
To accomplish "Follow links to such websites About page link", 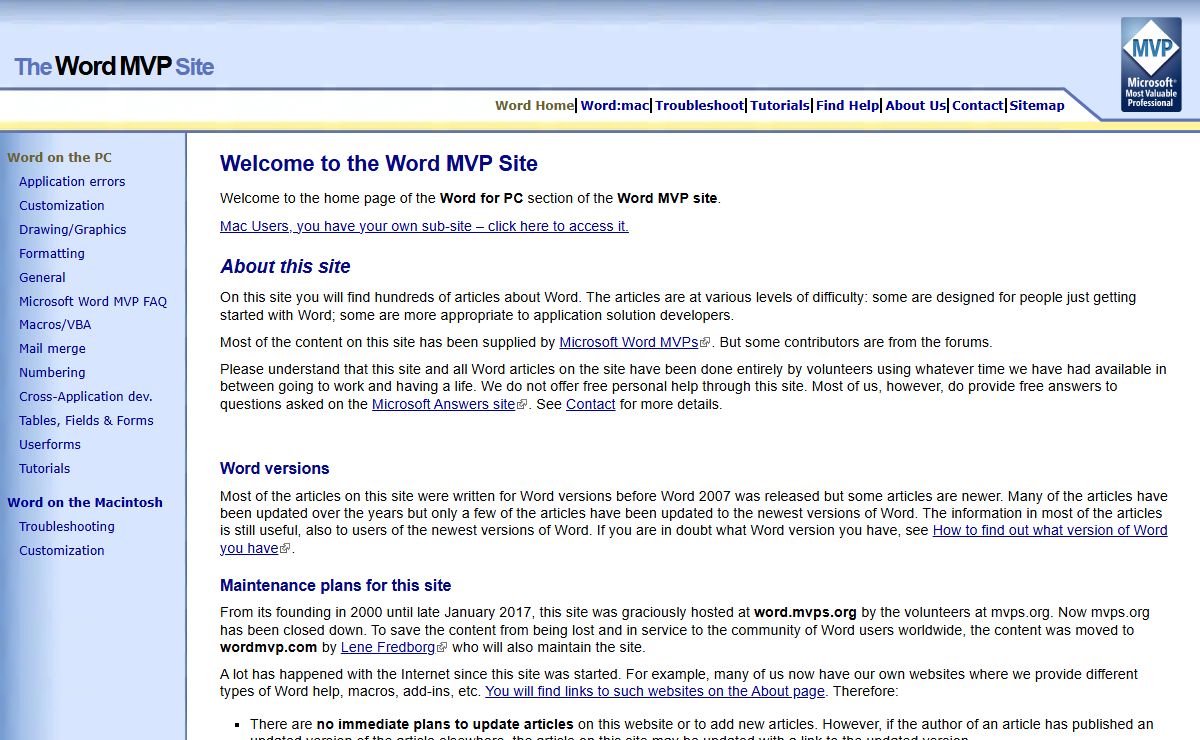I will [x=655, y=692].
